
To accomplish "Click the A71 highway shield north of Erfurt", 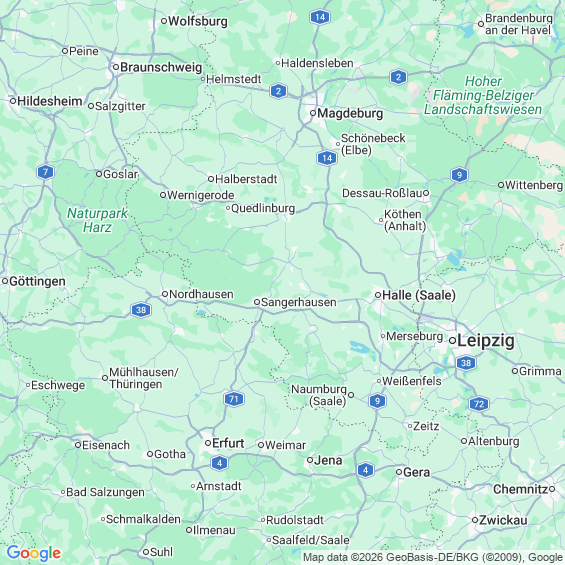I will click(234, 399).
